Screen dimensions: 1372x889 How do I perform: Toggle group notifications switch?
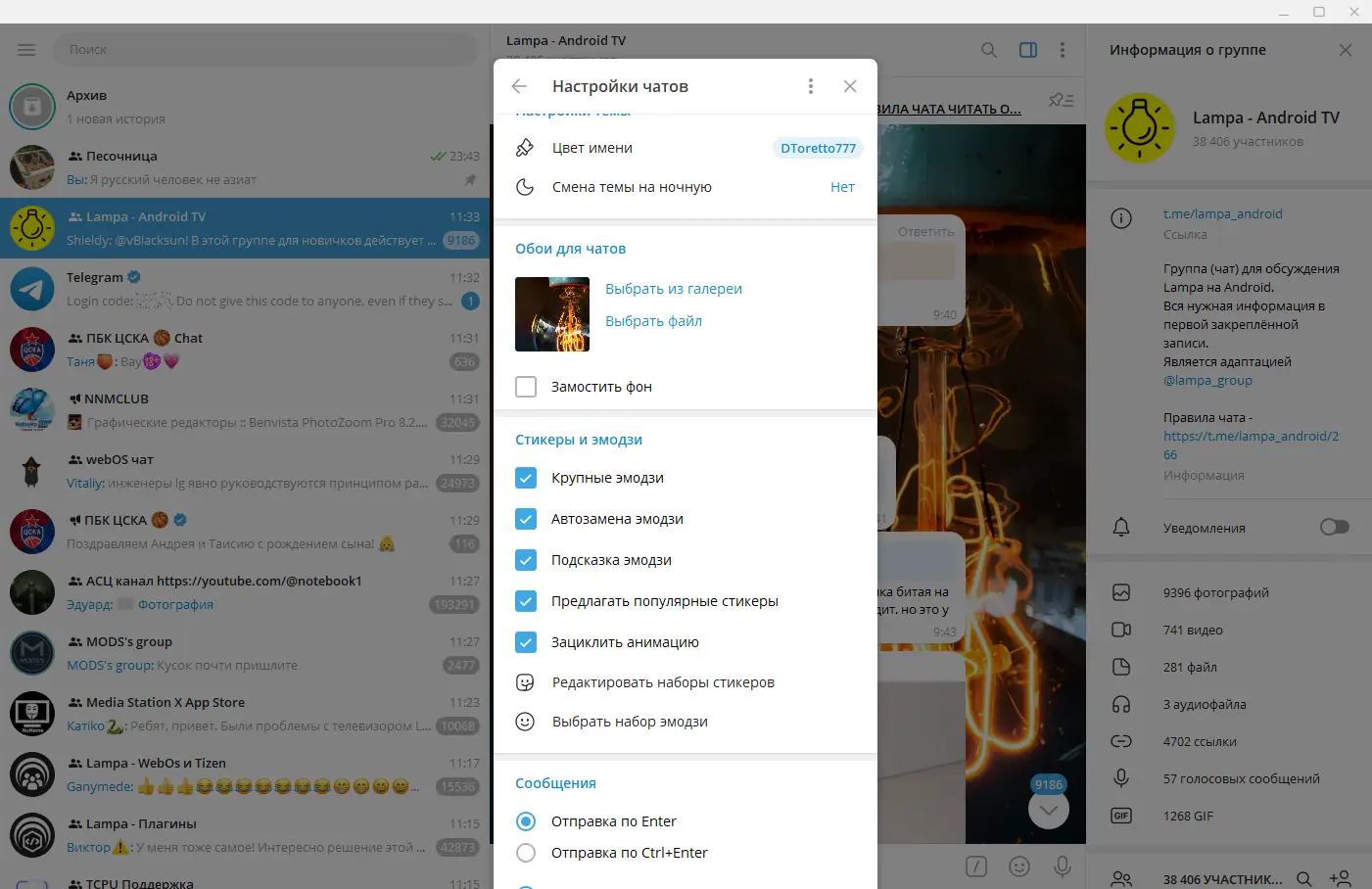[x=1335, y=527]
